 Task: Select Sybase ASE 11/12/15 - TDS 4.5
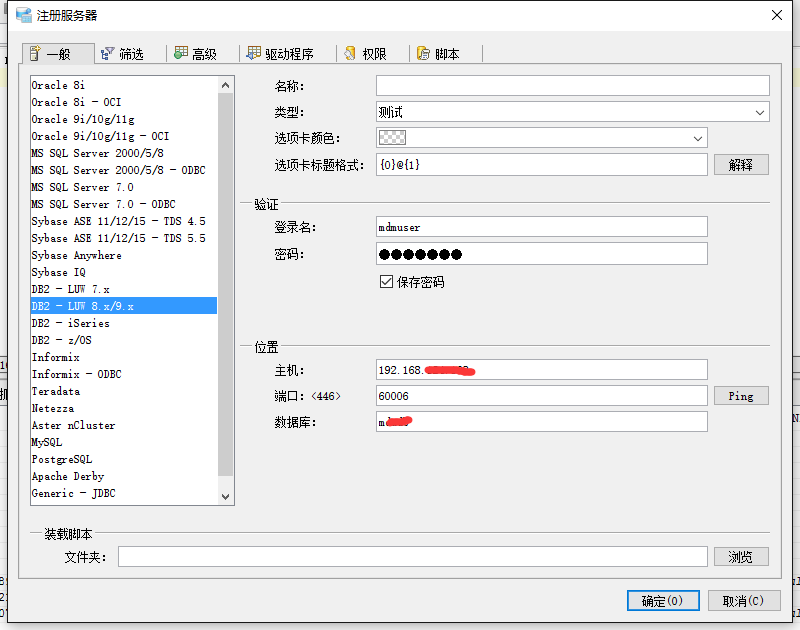tap(124, 221)
